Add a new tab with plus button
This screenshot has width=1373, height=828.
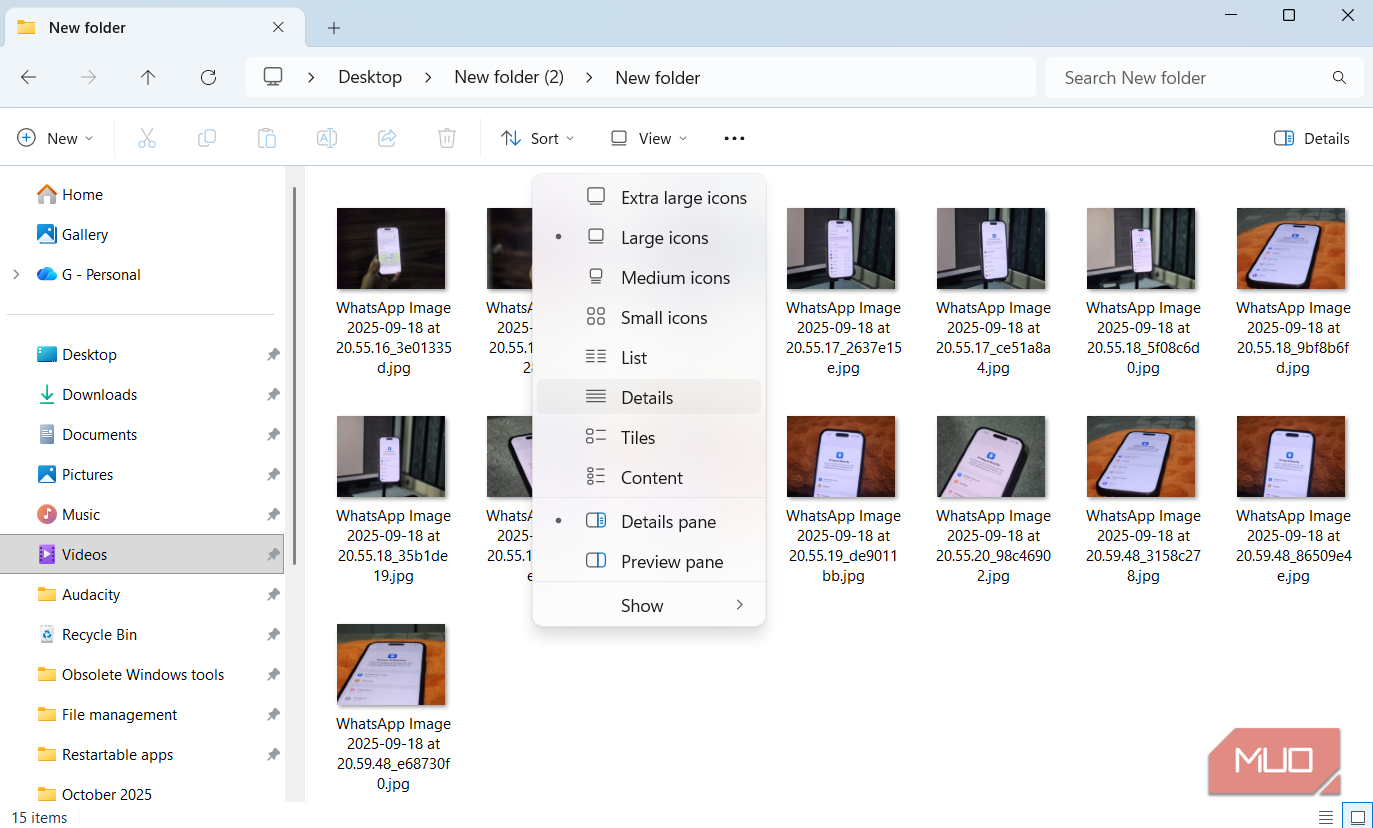click(x=334, y=28)
